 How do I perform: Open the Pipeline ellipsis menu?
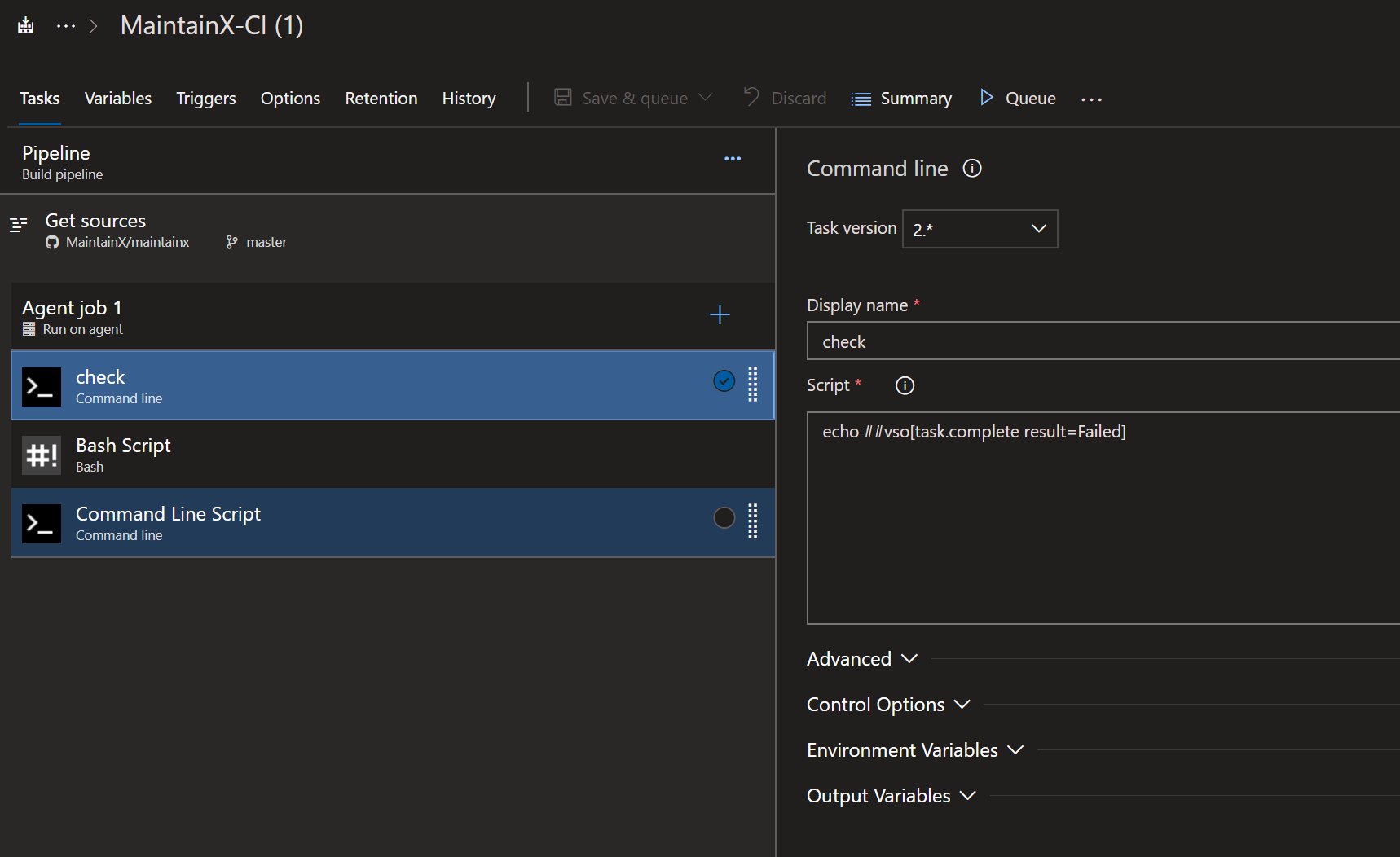(732, 159)
